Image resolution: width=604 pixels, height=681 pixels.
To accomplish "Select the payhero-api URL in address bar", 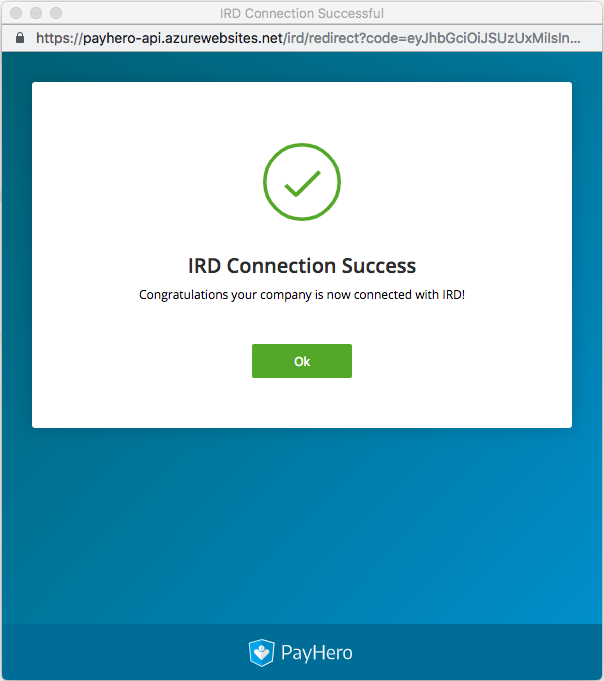I will click(308, 38).
